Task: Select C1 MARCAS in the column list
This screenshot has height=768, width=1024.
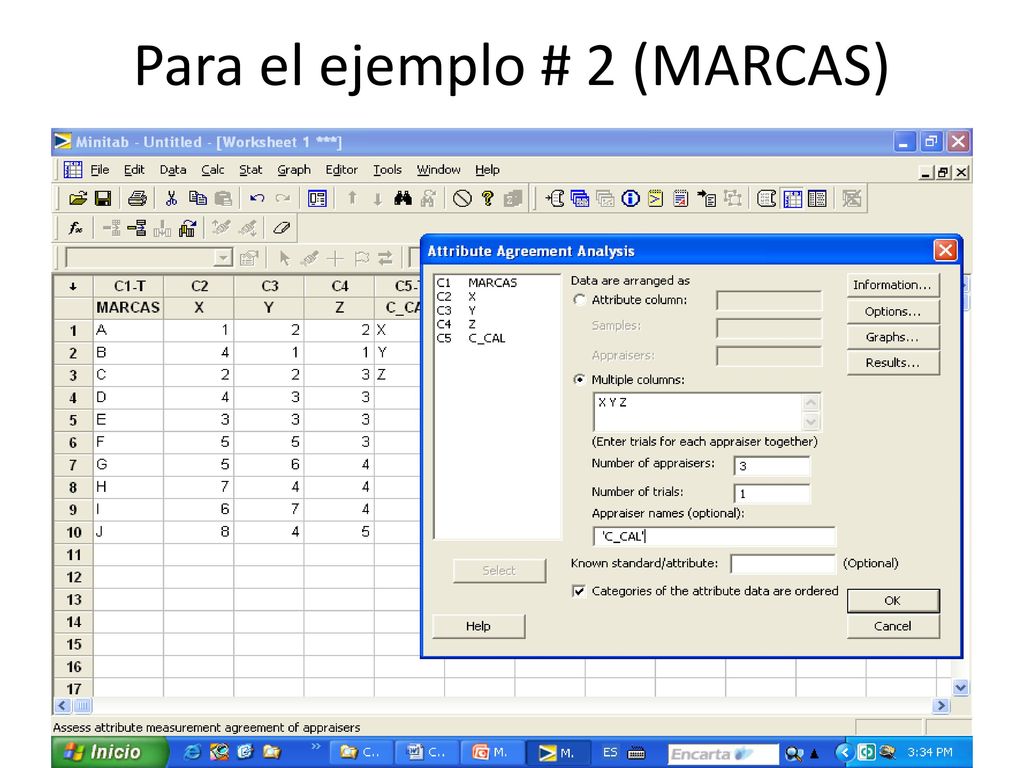Action: (x=477, y=283)
